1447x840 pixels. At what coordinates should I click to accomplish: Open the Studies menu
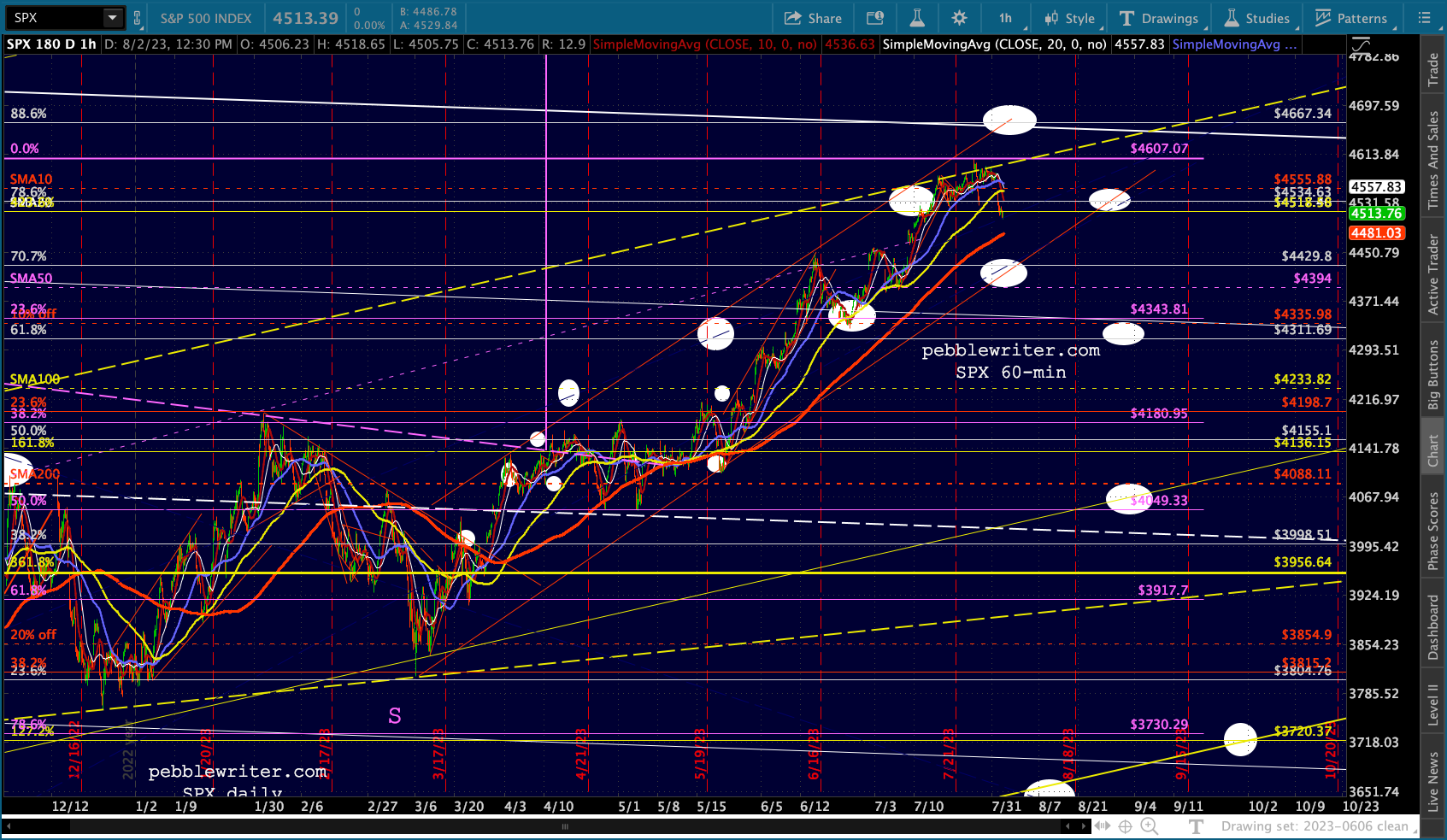[x=1257, y=18]
